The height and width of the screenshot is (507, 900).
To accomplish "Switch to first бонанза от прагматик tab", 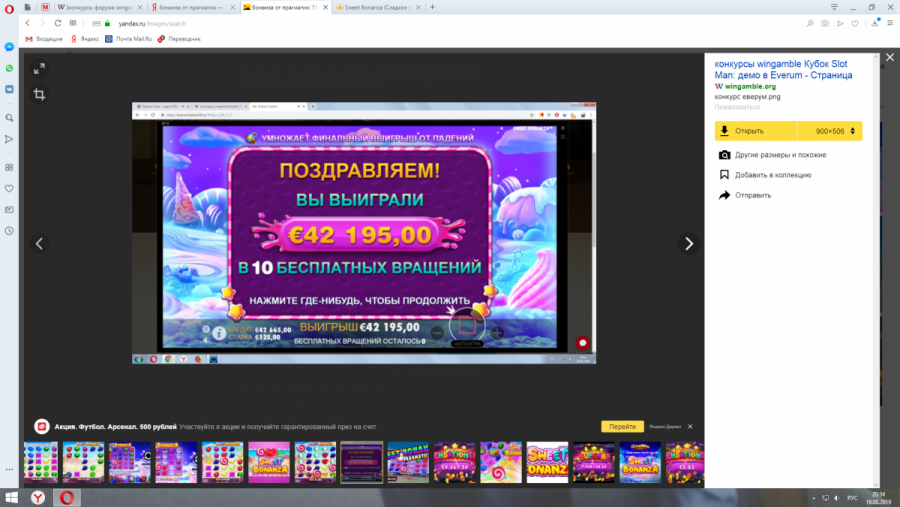I will (x=192, y=7).
